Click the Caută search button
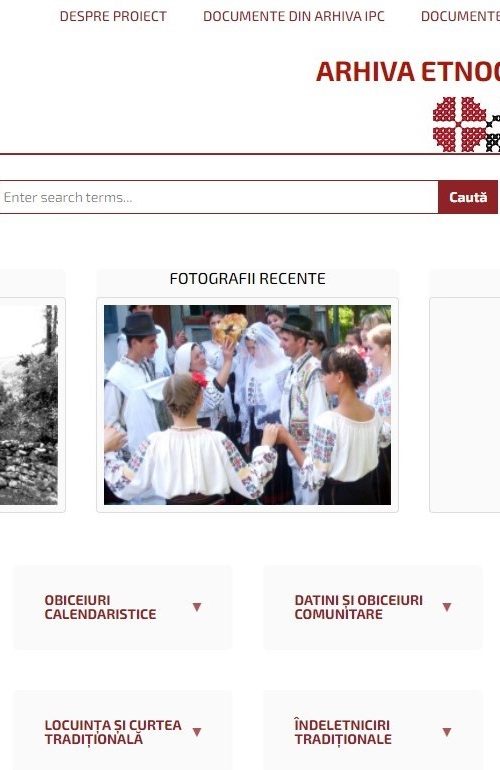500x770 pixels. [x=468, y=197]
